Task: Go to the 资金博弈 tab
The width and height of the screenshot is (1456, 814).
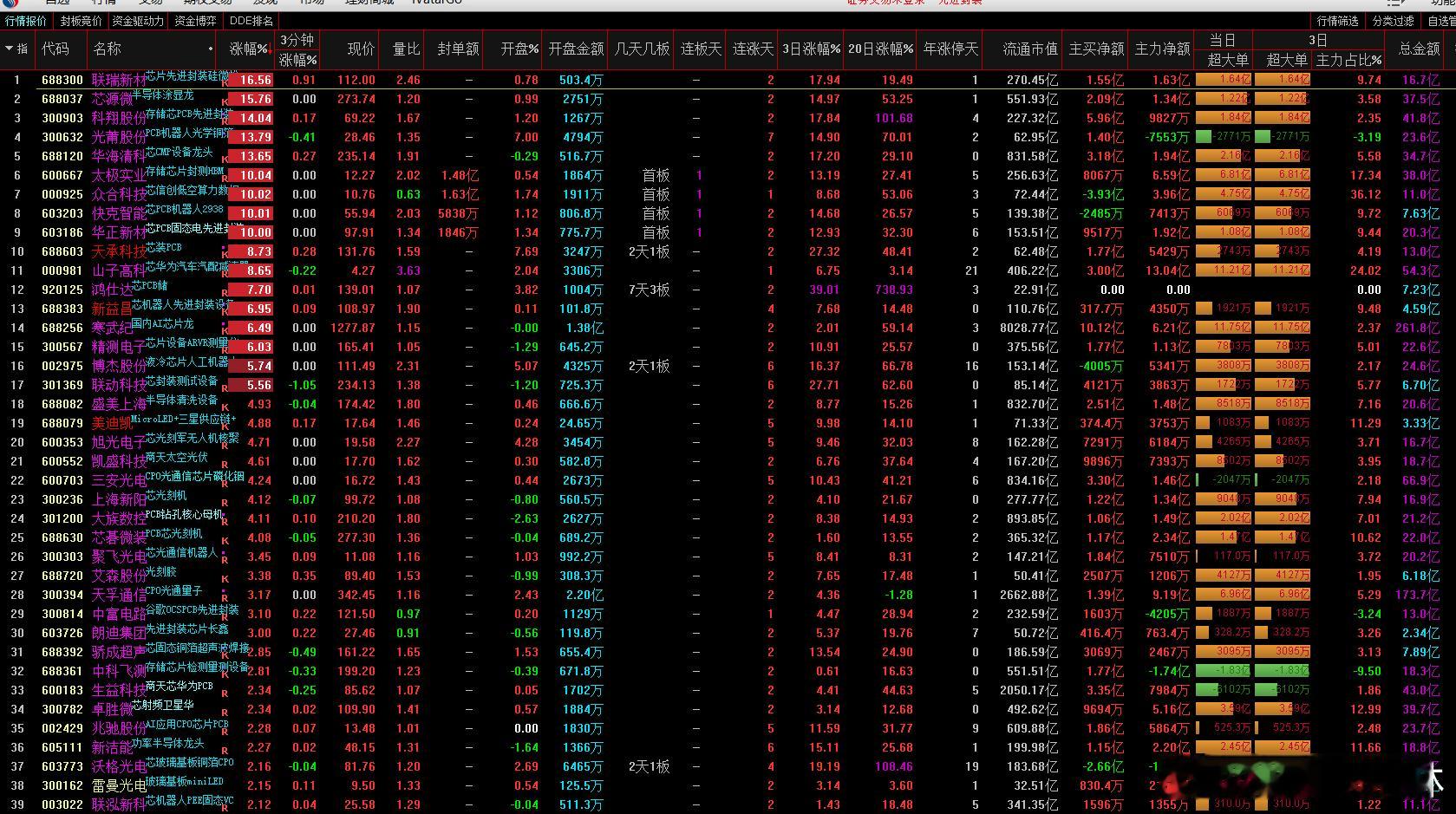Action: (195, 21)
